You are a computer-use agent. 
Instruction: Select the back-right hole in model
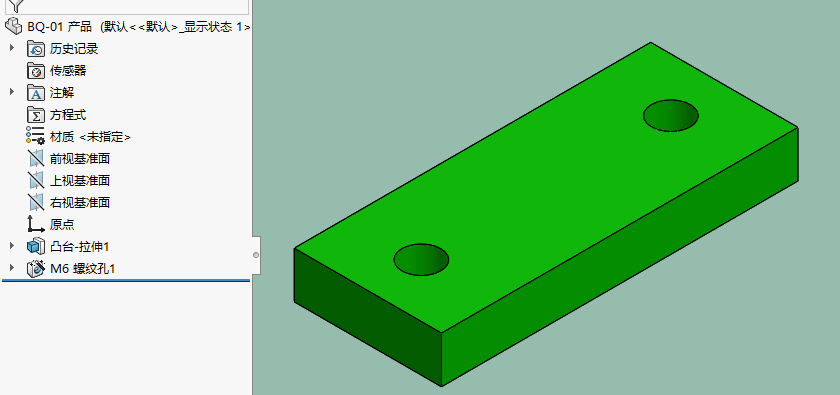point(671,116)
